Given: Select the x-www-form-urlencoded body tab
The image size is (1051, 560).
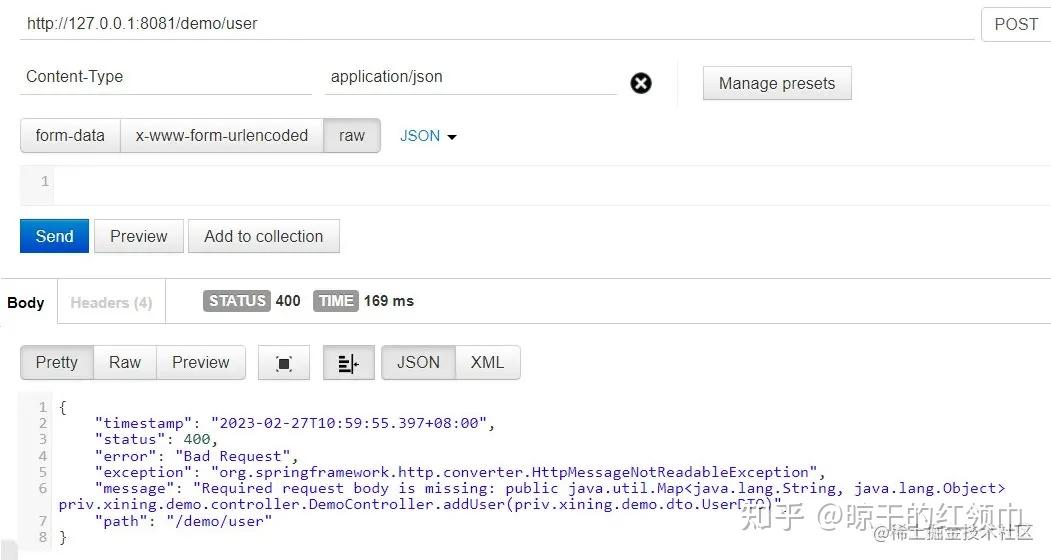Looking at the screenshot, I should [x=222, y=135].
